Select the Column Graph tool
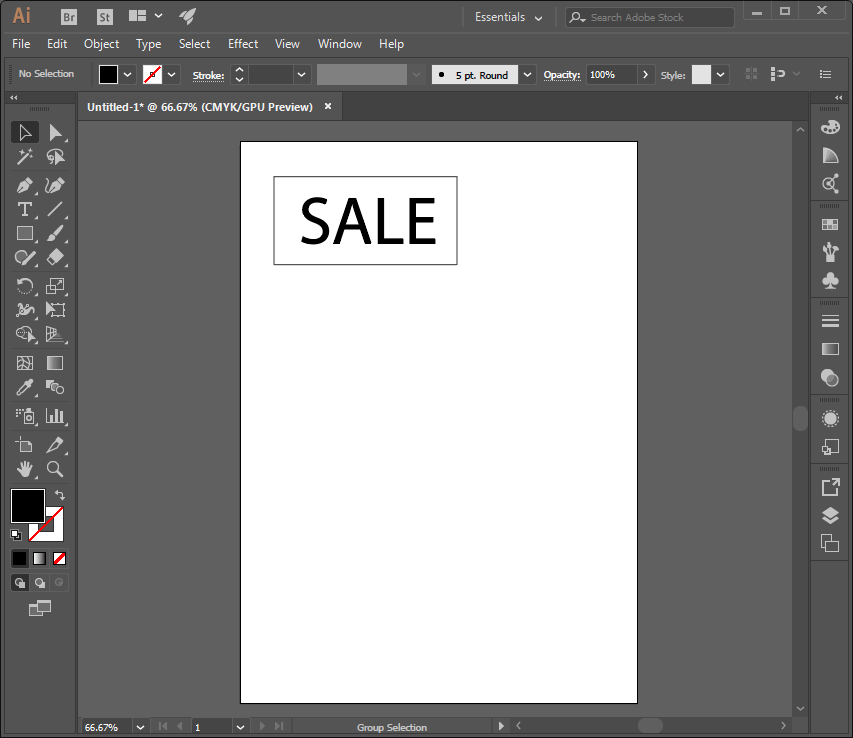The width and height of the screenshot is (853, 738). [55, 416]
